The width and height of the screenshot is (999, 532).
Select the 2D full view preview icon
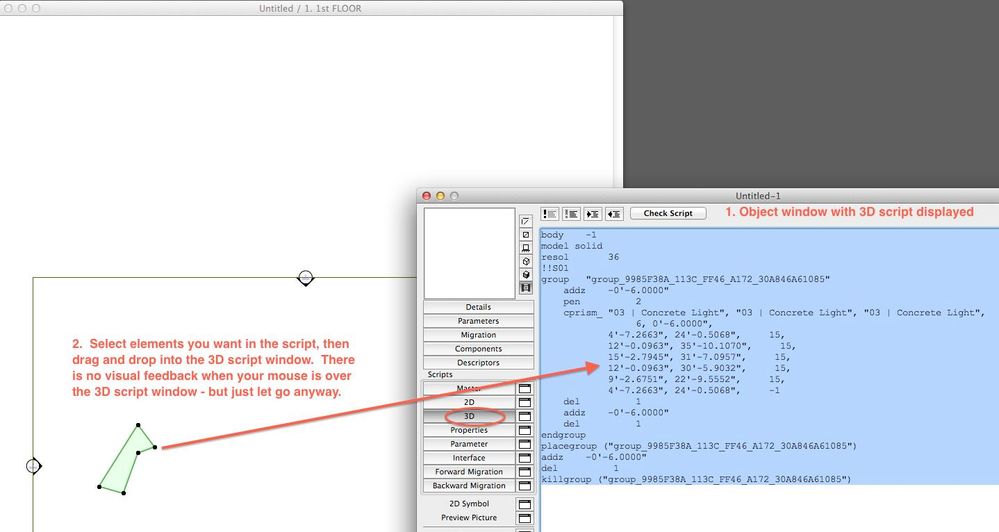(526, 234)
